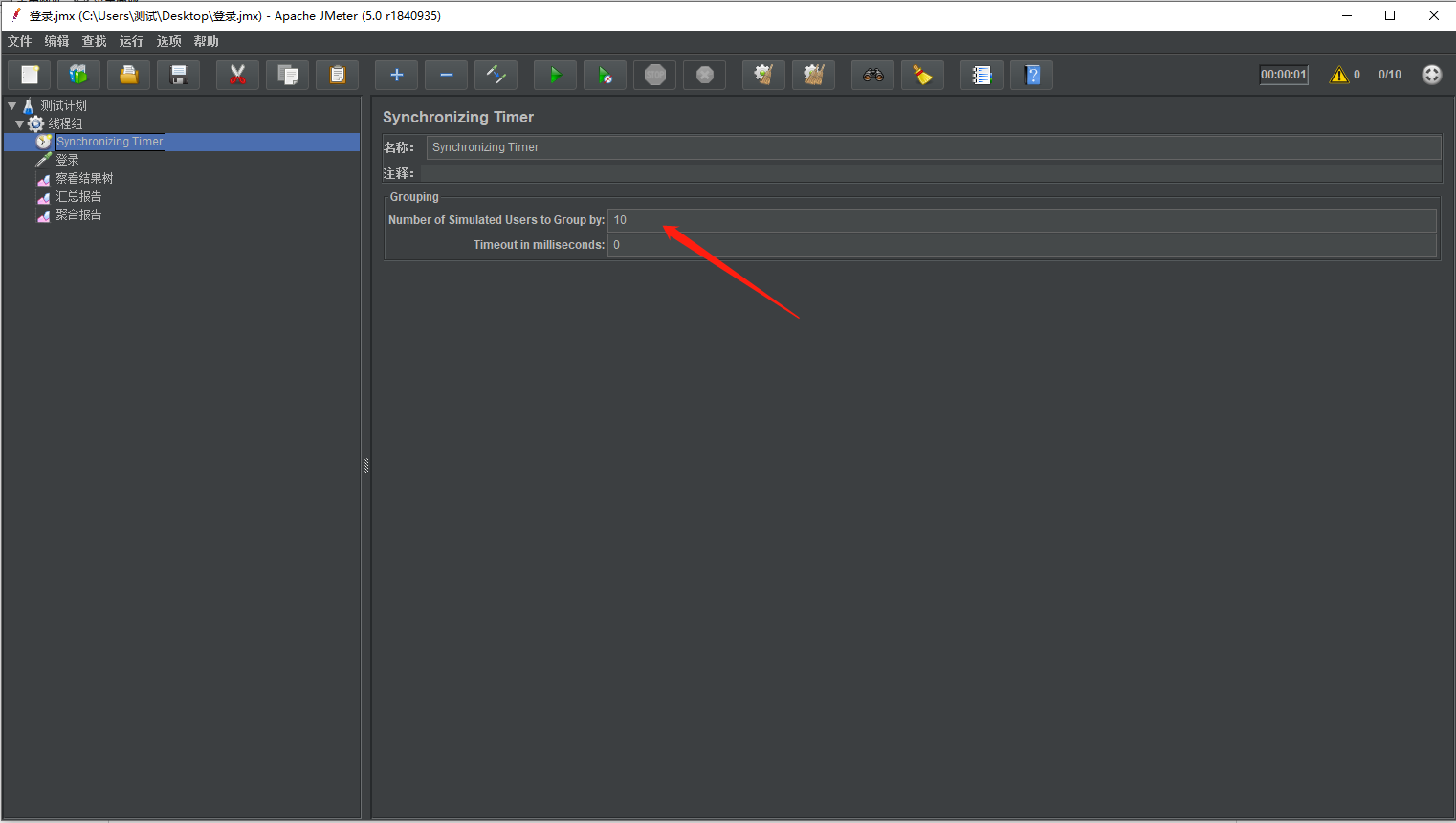Collapse the 线程组 tree node arrow
This screenshot has width=1456, height=823.
click(19, 123)
